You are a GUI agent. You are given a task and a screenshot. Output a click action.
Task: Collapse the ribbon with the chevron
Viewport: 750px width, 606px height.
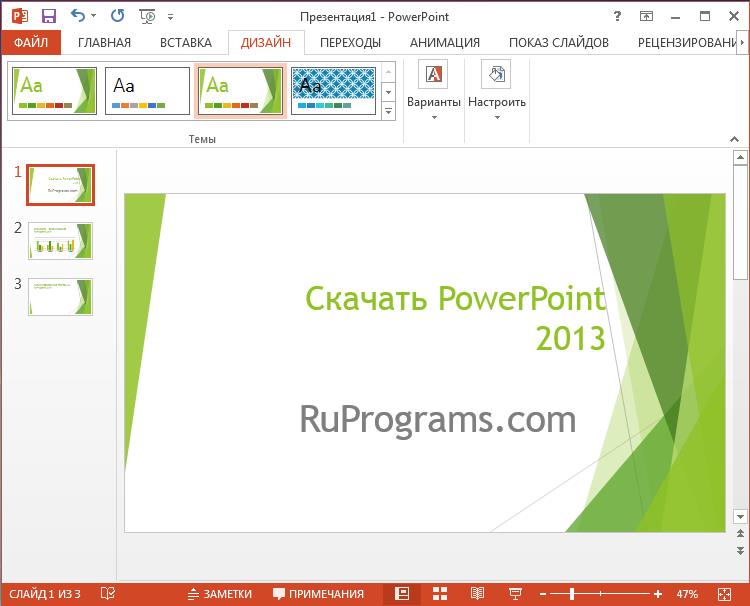[734, 139]
